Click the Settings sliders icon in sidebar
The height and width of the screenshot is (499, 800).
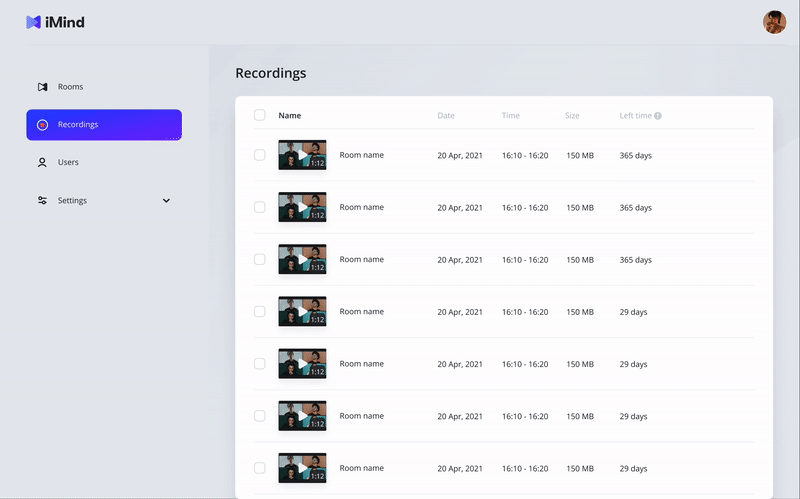point(42,201)
